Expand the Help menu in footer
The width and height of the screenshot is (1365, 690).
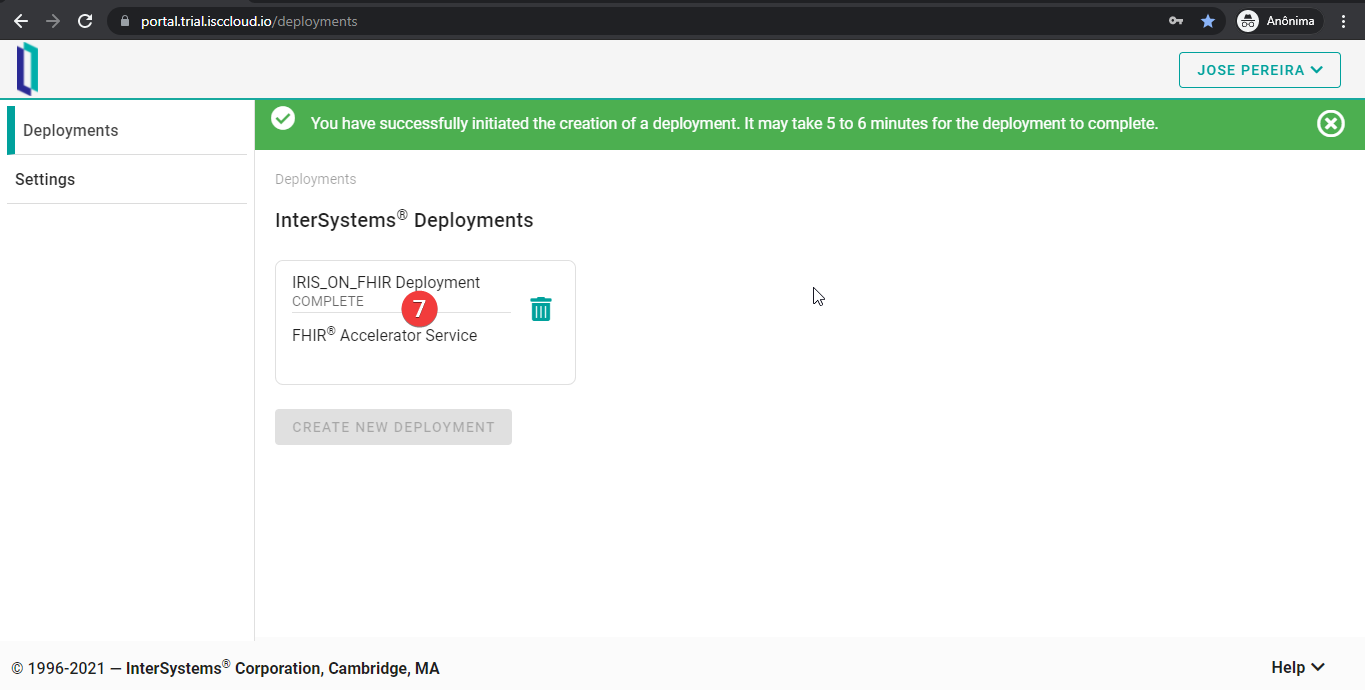click(x=1298, y=668)
